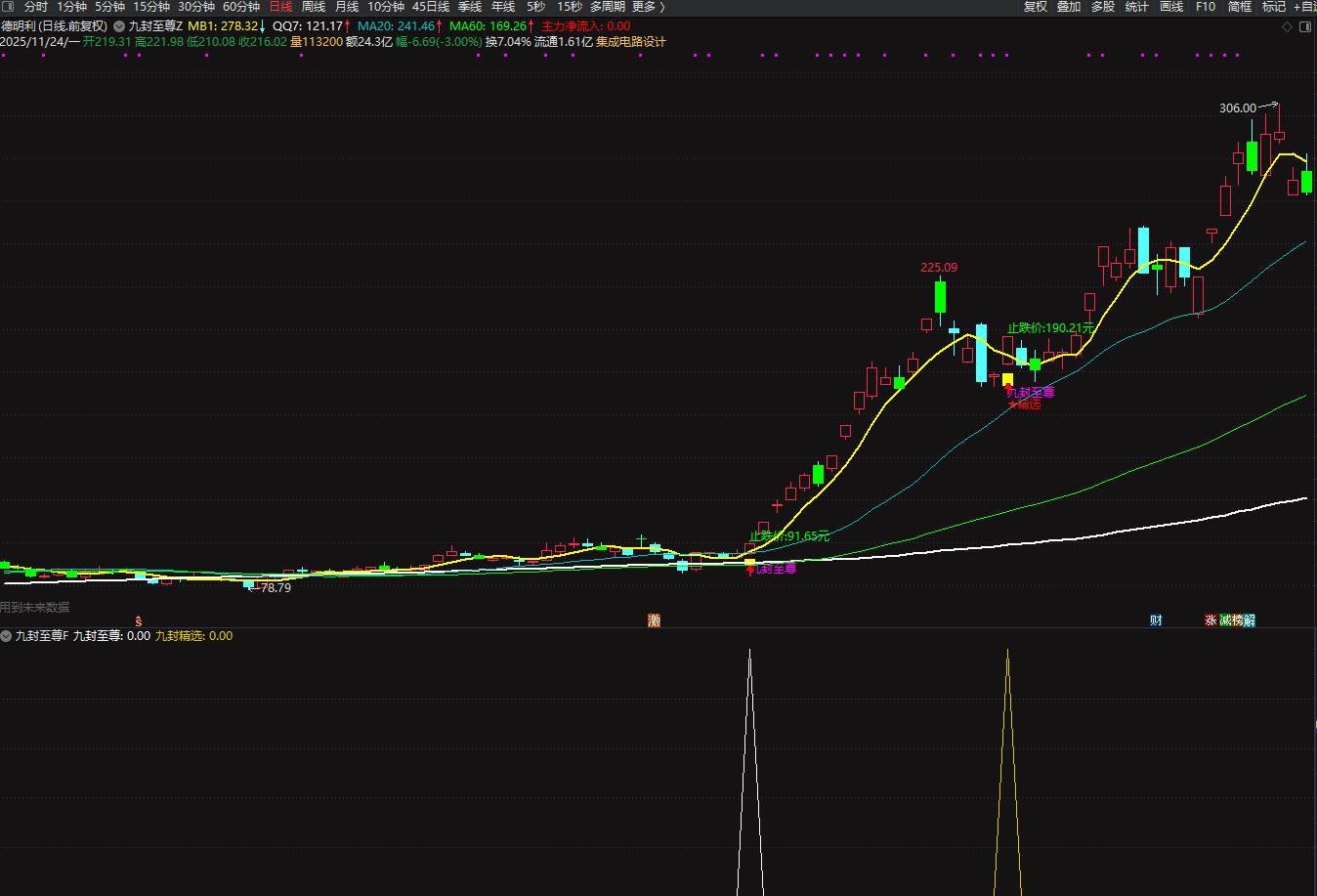Click the panel icon left of 分时
Screen dimensions: 1317x896
[9, 7]
